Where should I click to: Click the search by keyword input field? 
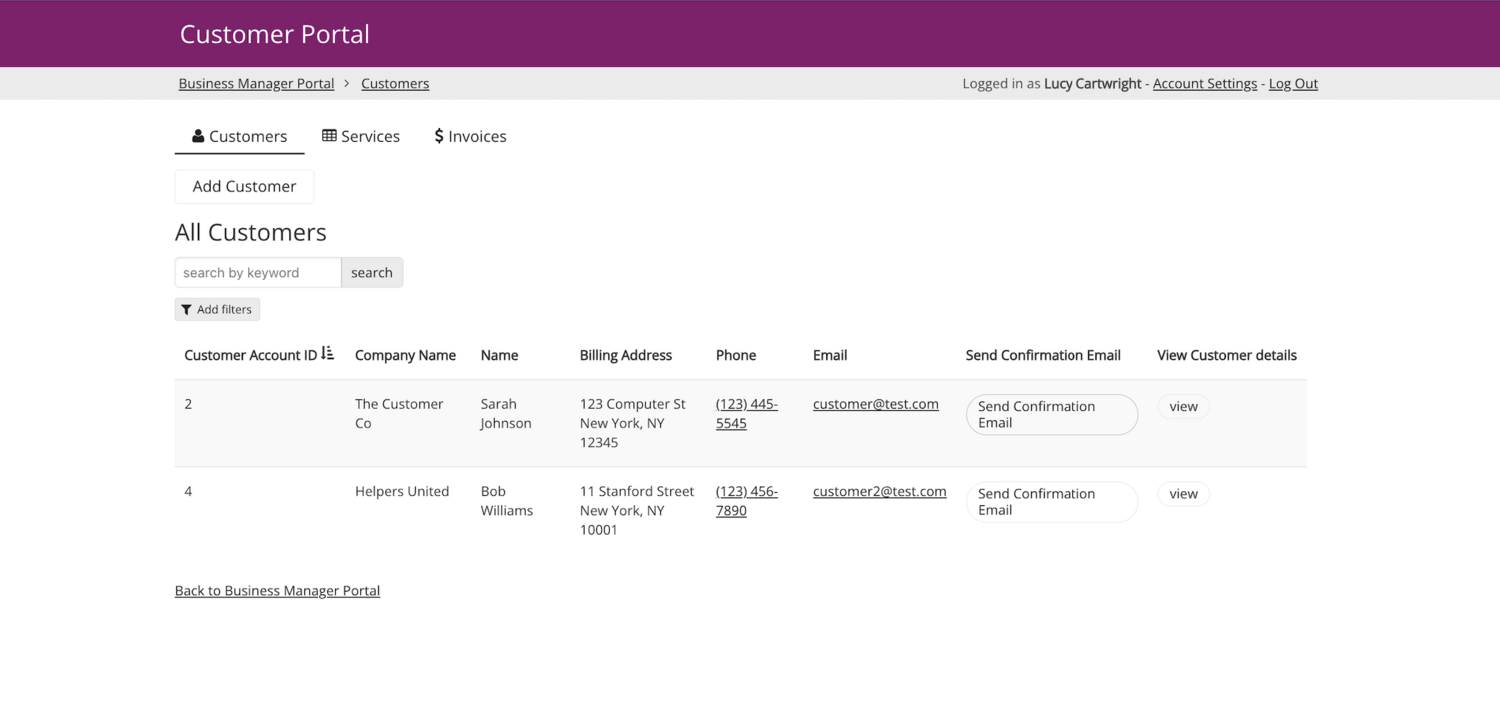(257, 272)
